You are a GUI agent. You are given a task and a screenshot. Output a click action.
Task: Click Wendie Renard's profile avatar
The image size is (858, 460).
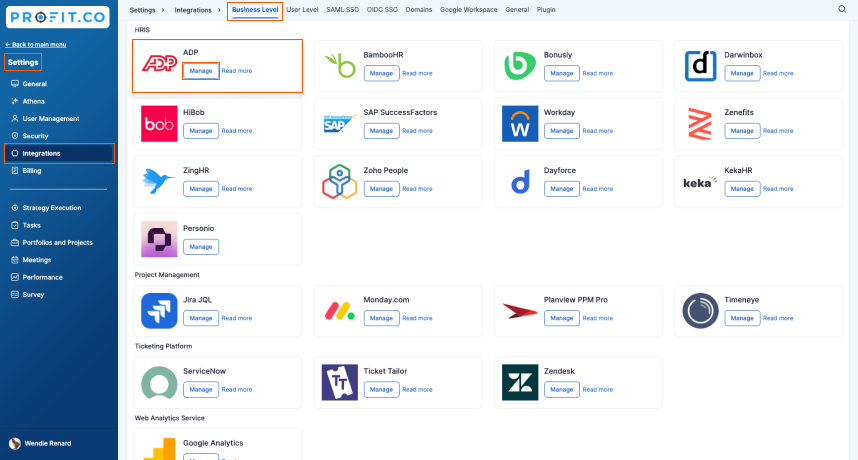[x=15, y=444]
